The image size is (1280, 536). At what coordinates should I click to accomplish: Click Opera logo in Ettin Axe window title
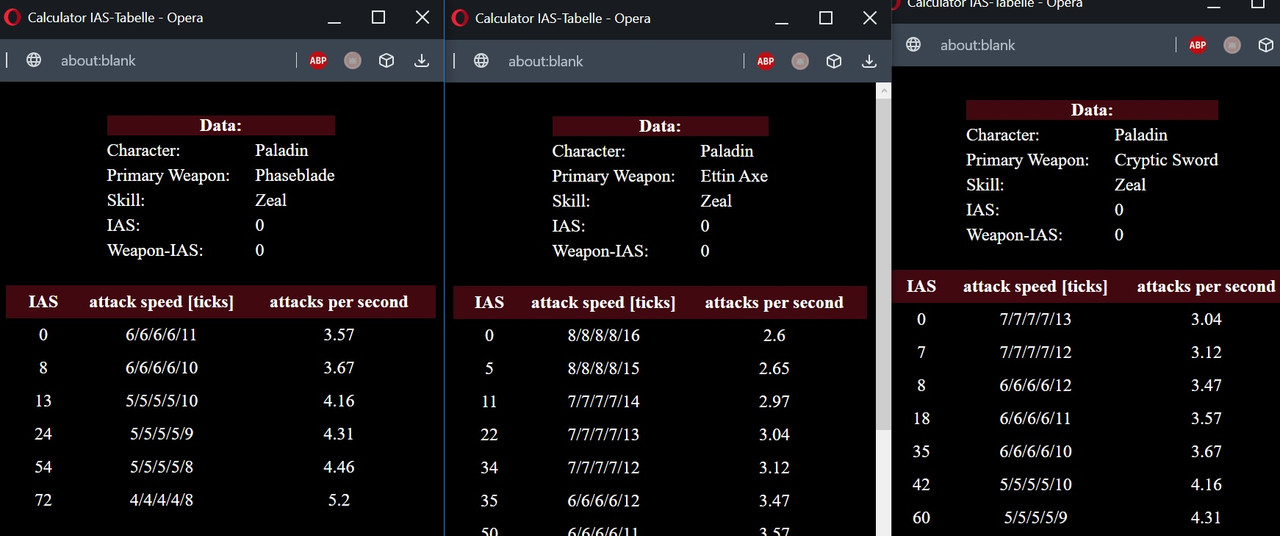[461, 18]
